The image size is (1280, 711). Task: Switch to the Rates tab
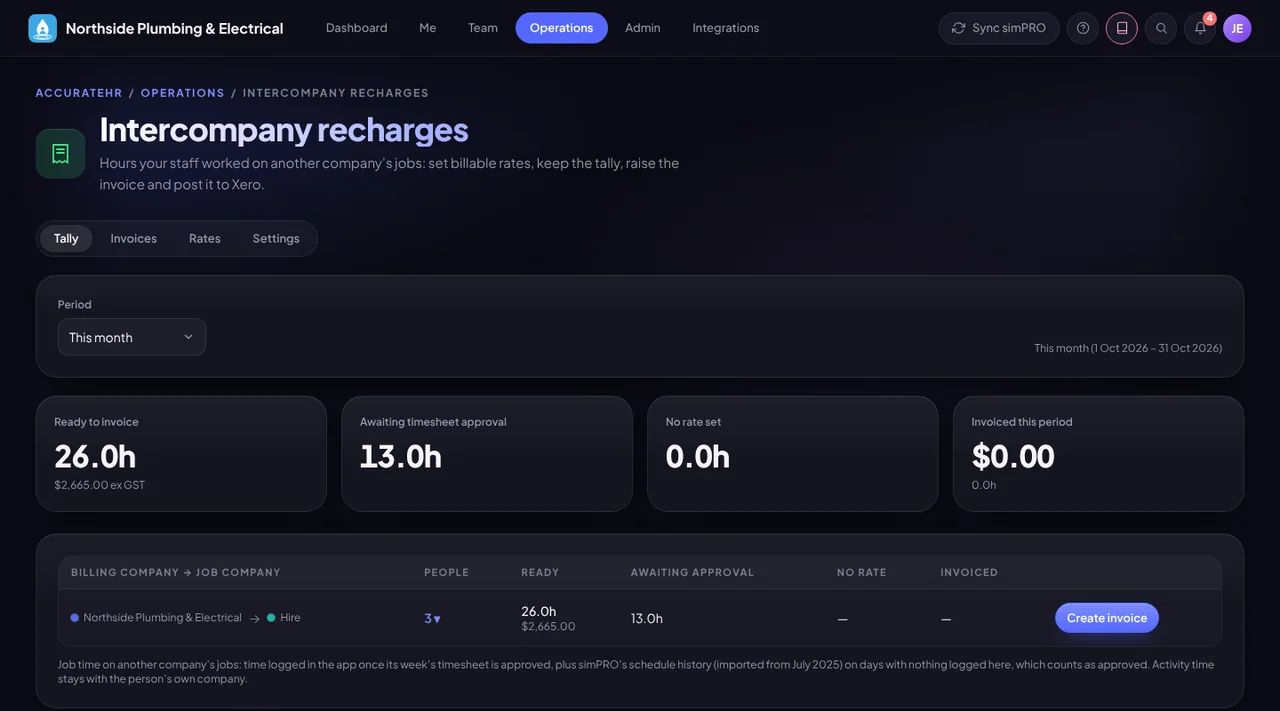pyautogui.click(x=205, y=239)
